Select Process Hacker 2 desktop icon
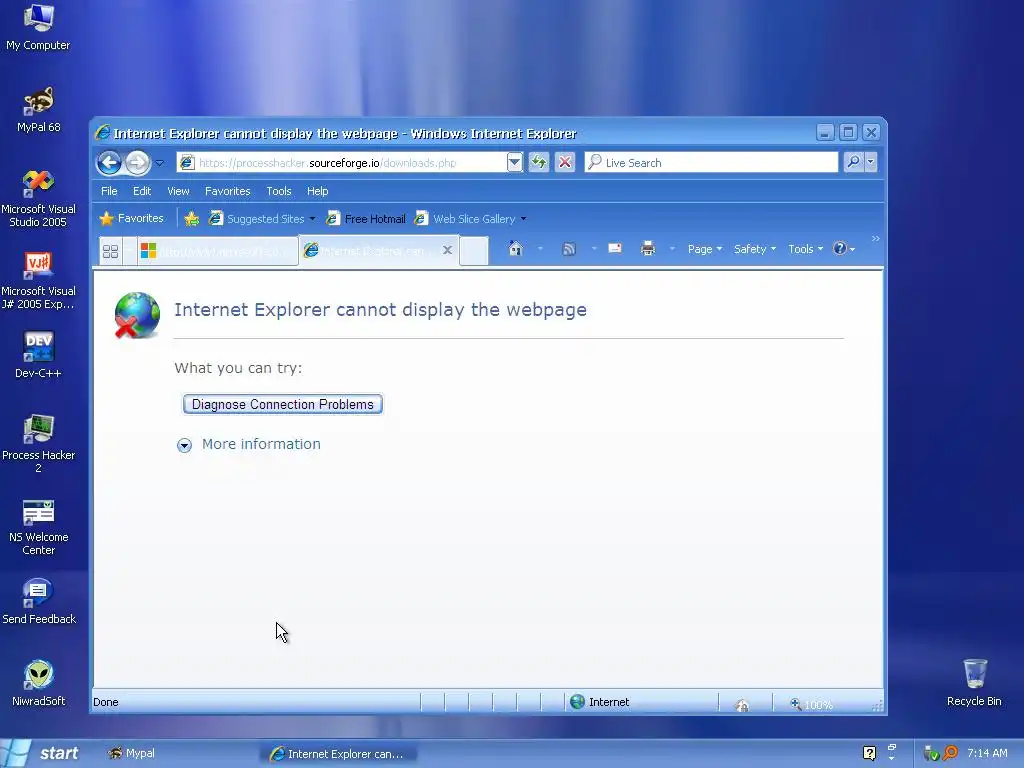1024x768 pixels. [x=38, y=443]
